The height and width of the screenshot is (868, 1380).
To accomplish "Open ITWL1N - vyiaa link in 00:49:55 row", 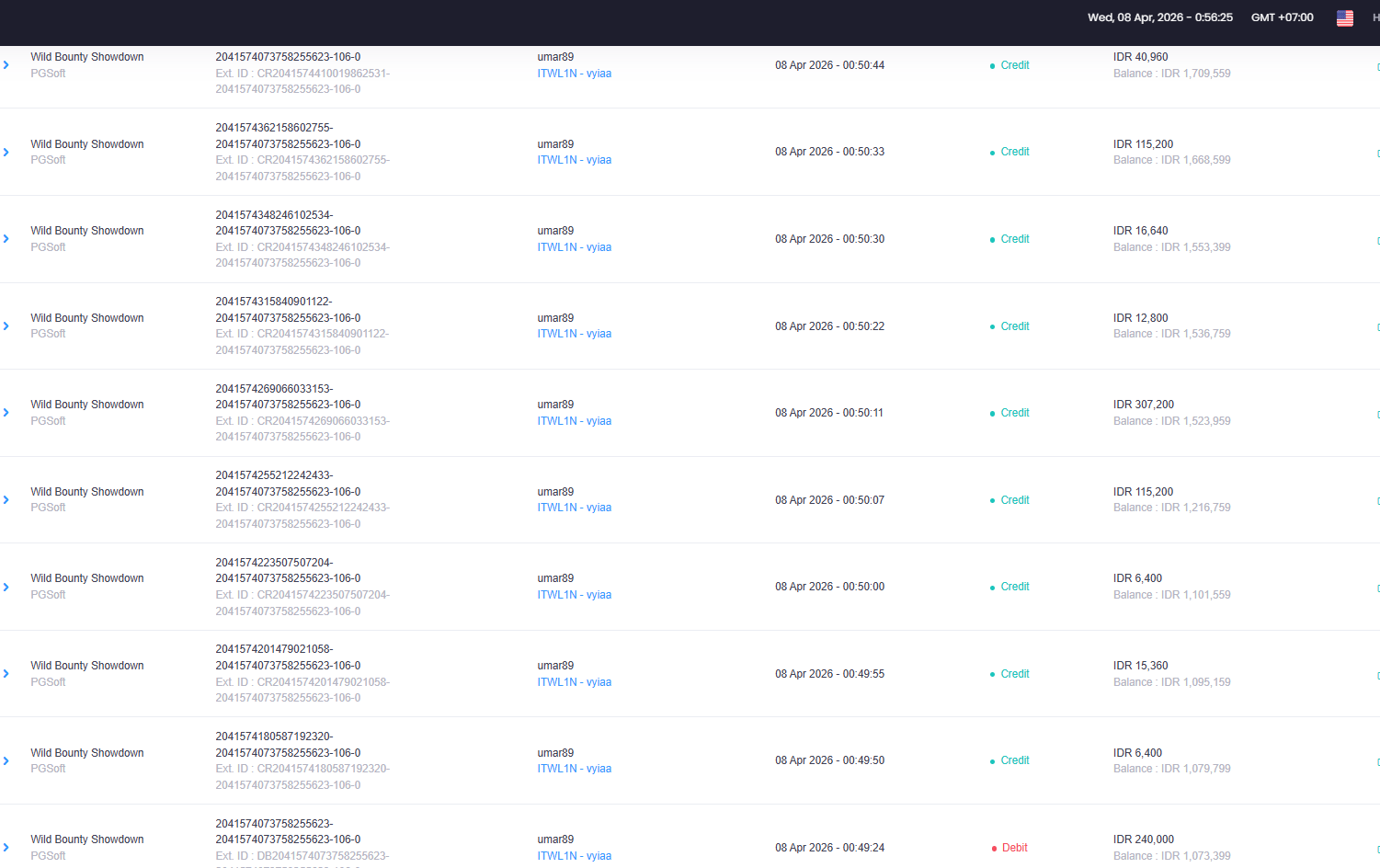I will pos(575,682).
